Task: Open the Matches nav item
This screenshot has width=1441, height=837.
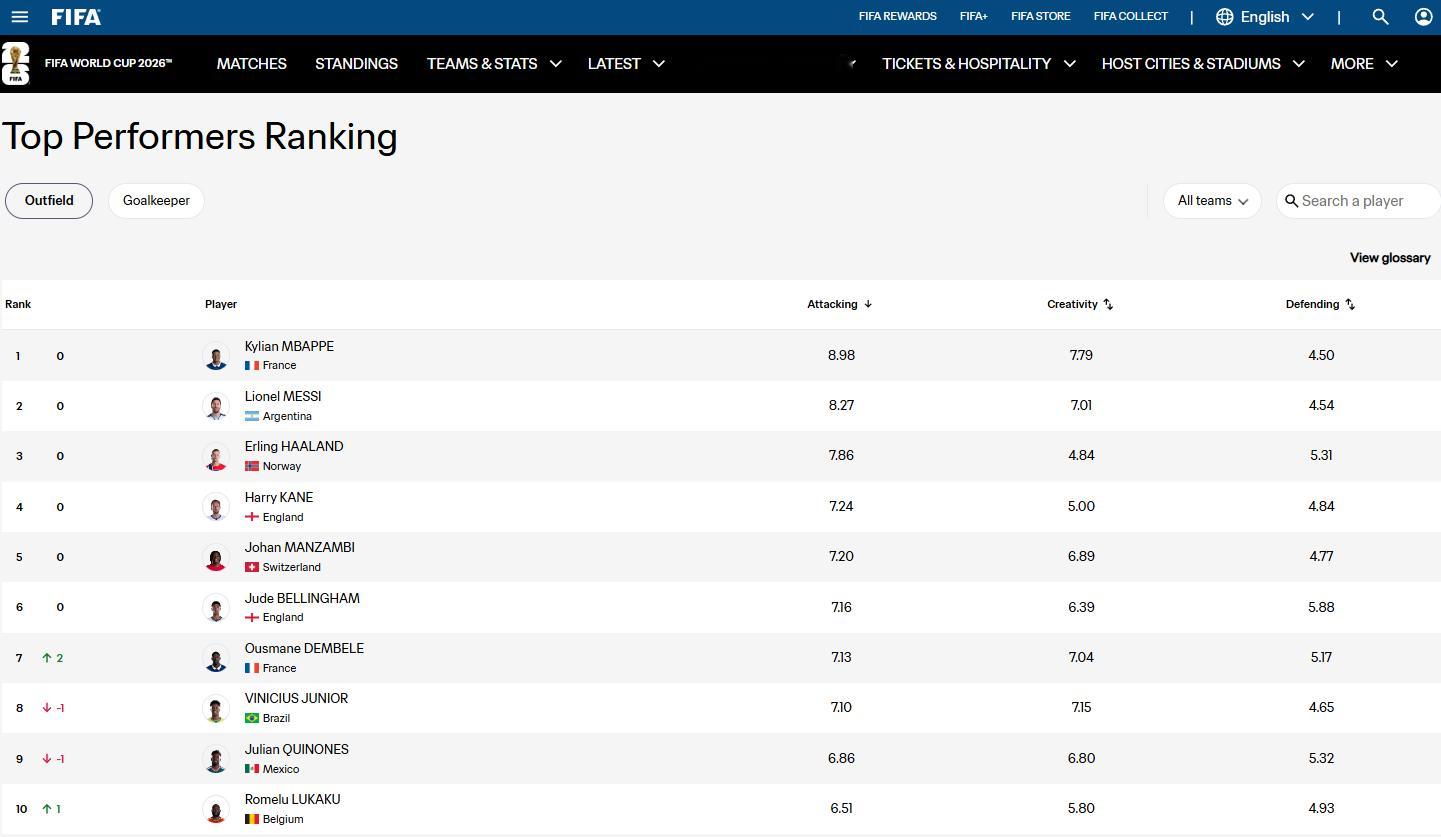Action: point(252,64)
